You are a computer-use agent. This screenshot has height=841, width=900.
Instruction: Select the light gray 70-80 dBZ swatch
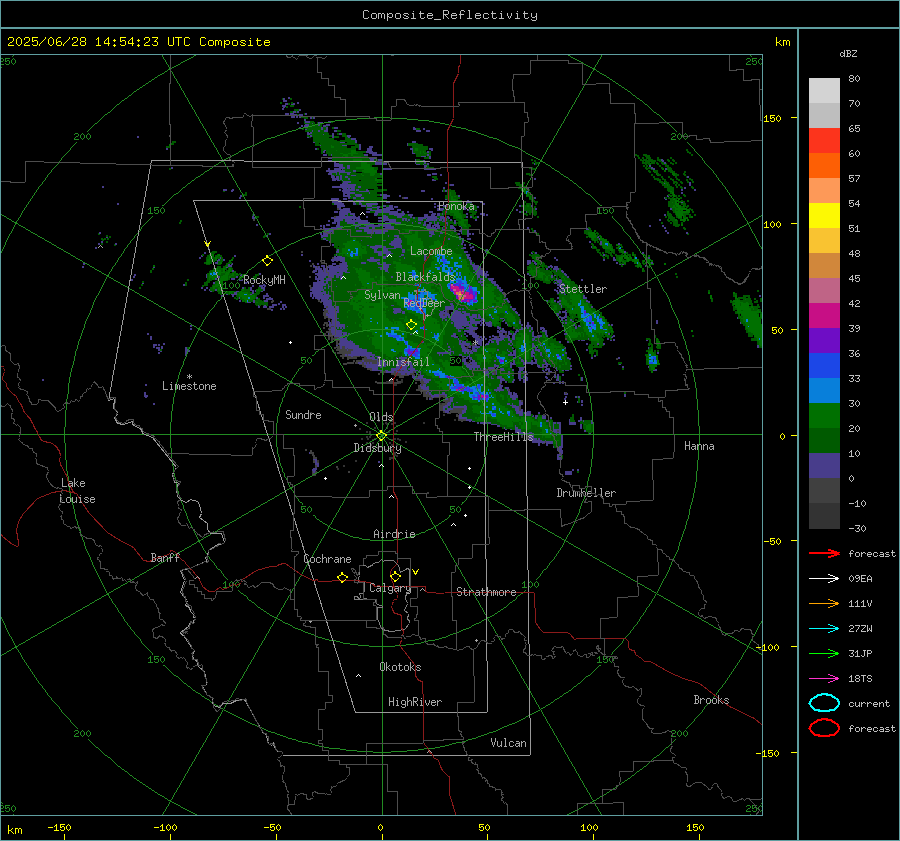click(x=824, y=90)
